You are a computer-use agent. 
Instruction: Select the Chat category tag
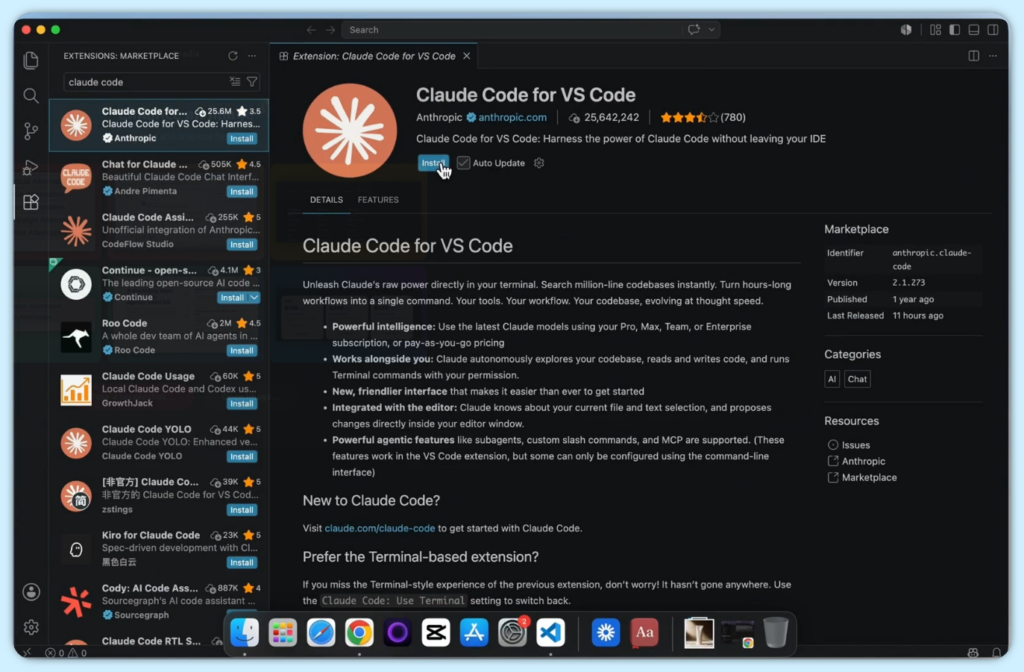click(857, 379)
